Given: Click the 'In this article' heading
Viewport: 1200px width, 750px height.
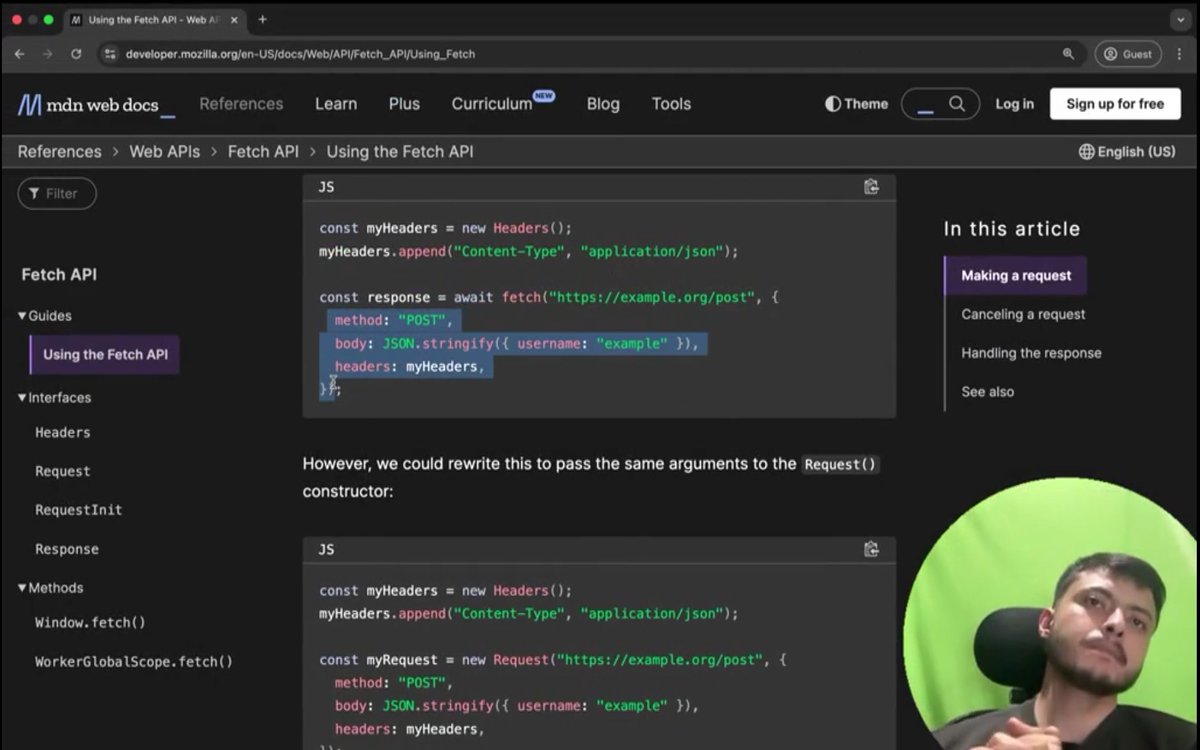Looking at the screenshot, I should [1012, 229].
